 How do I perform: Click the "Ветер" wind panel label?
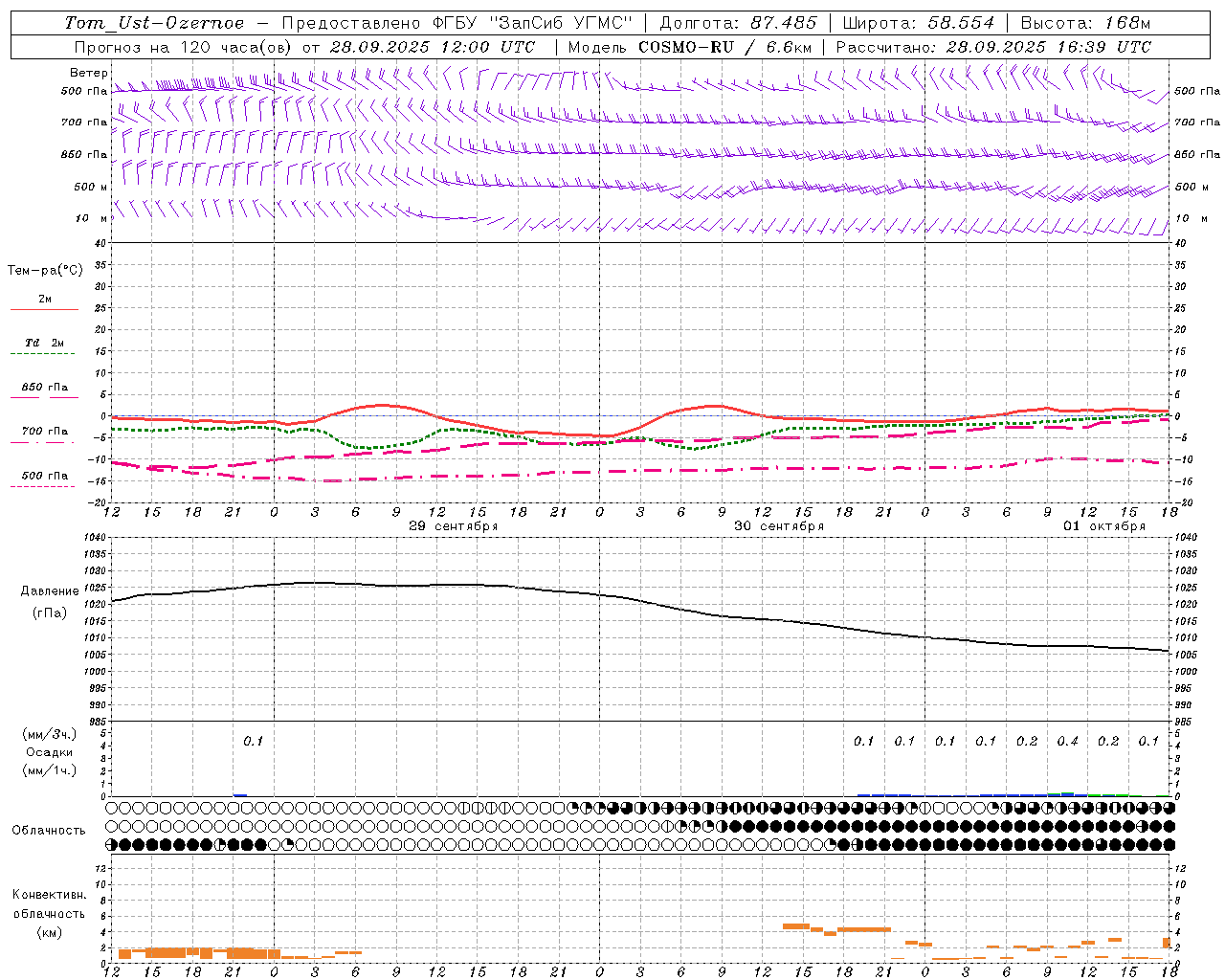88,73
